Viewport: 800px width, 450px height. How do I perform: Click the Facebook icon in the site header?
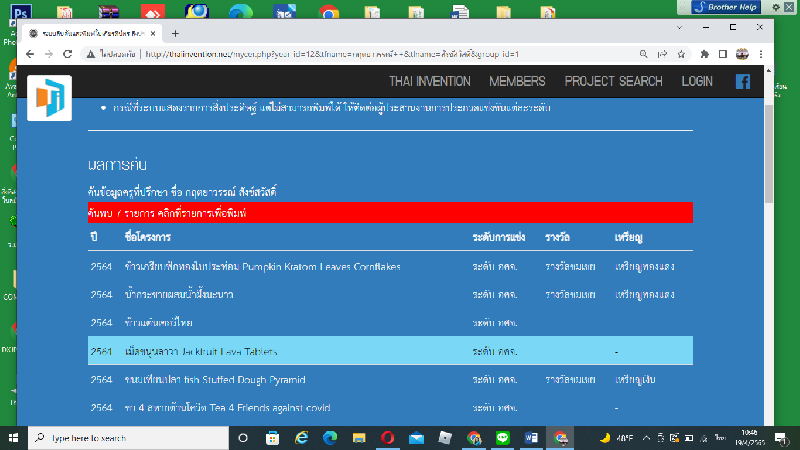(743, 82)
